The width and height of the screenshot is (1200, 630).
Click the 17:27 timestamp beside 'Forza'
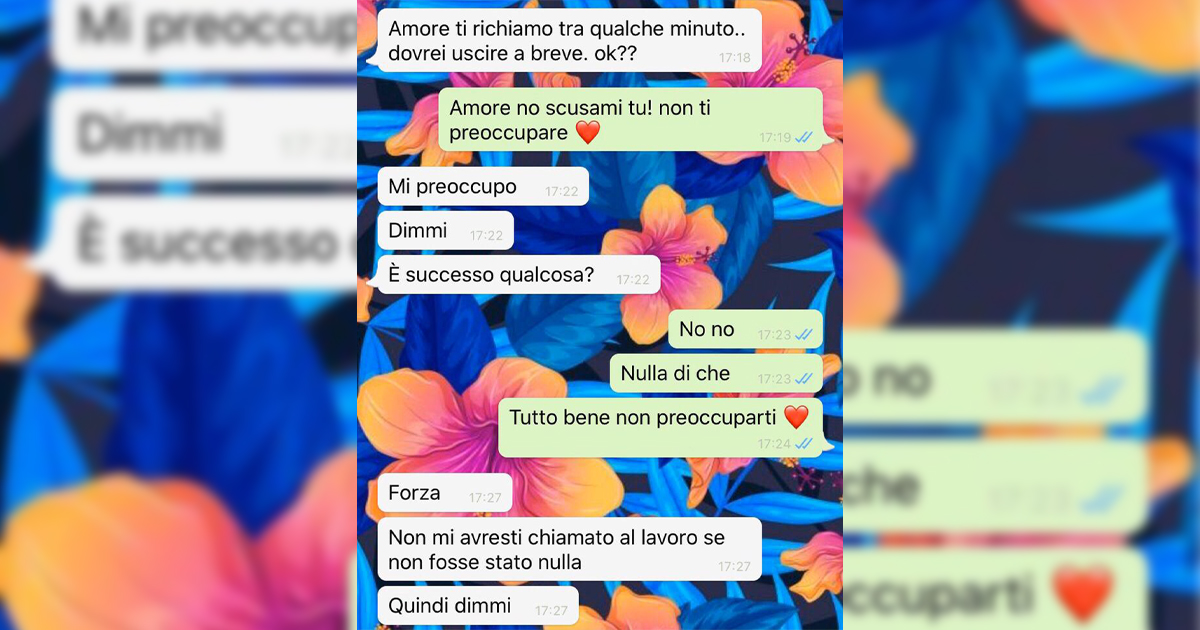[x=485, y=497]
